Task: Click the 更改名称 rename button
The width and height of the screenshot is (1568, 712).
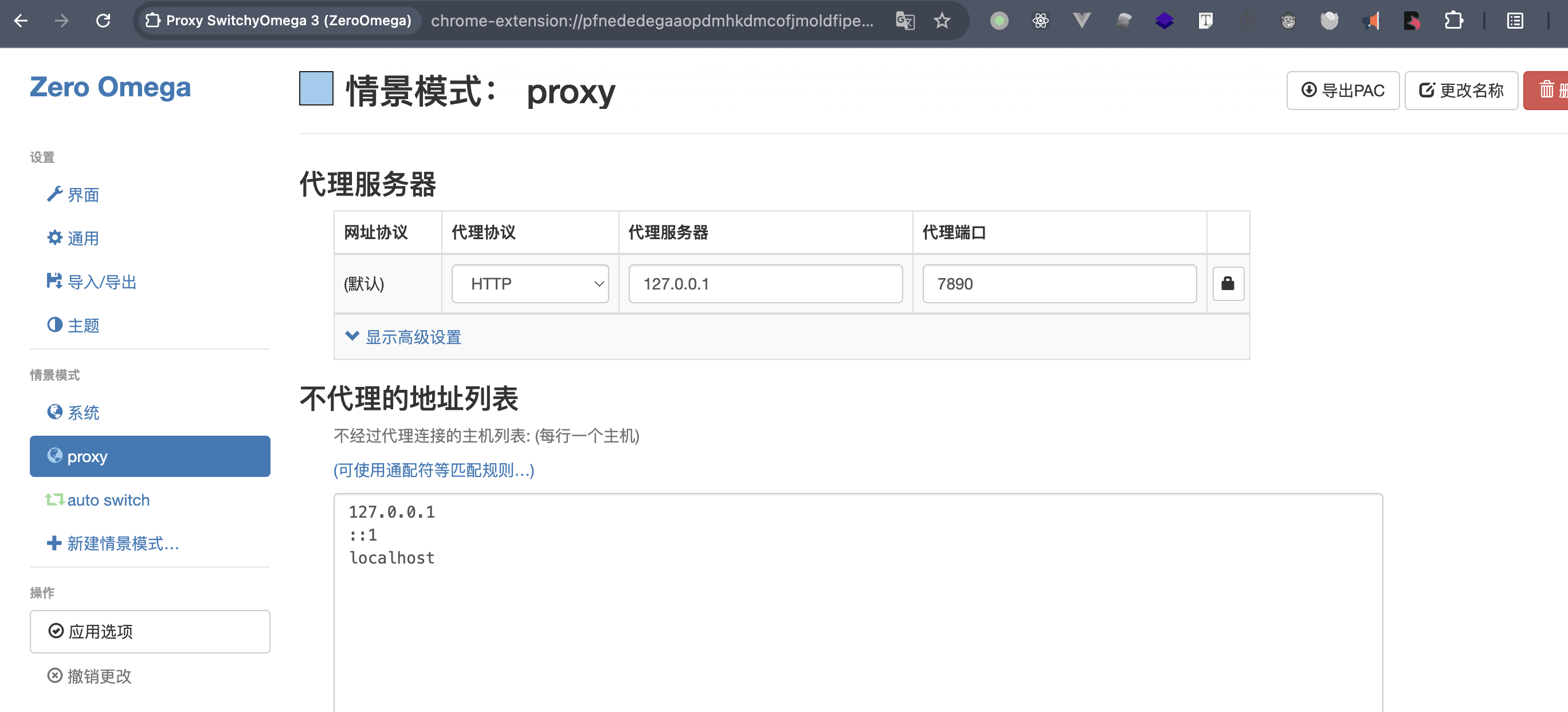Action: (x=1461, y=90)
